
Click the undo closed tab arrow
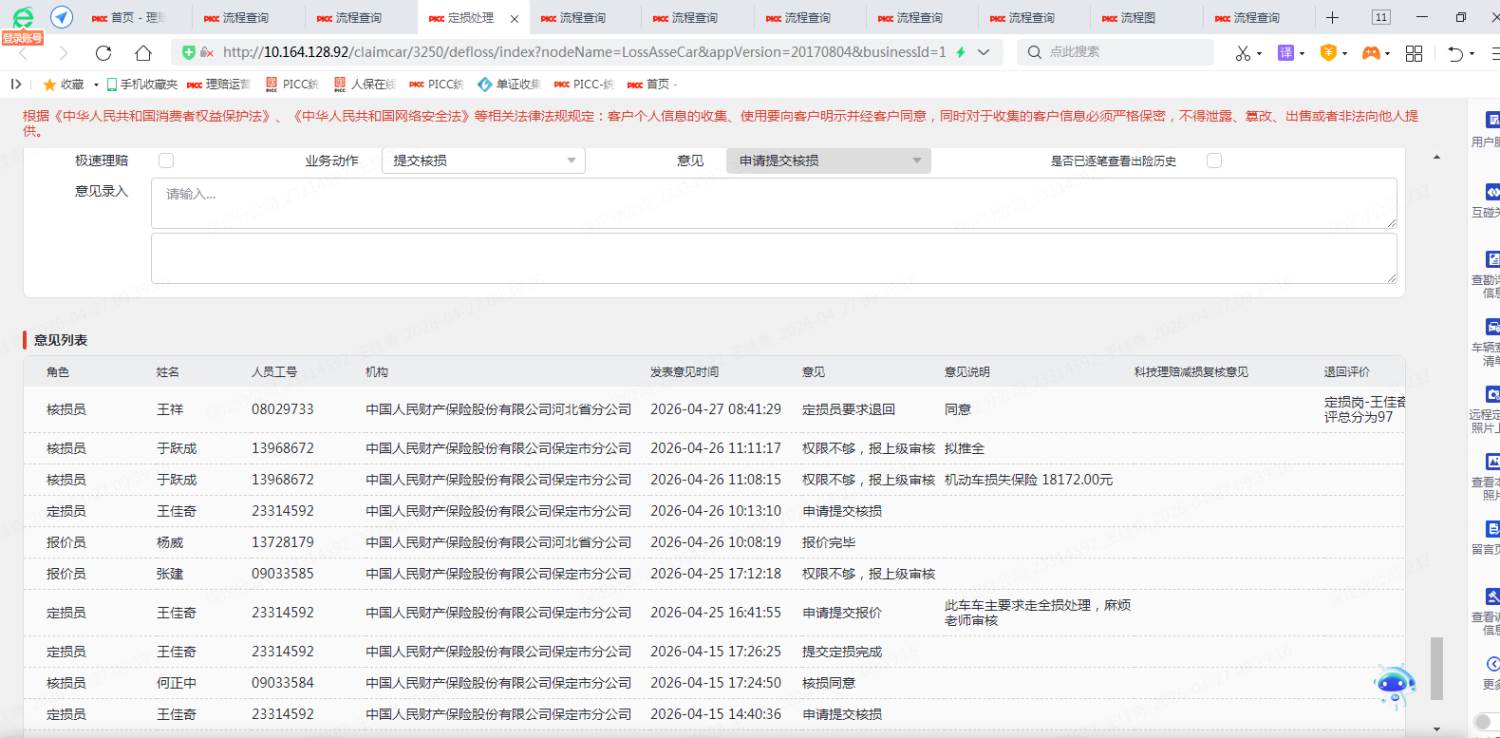1455,53
